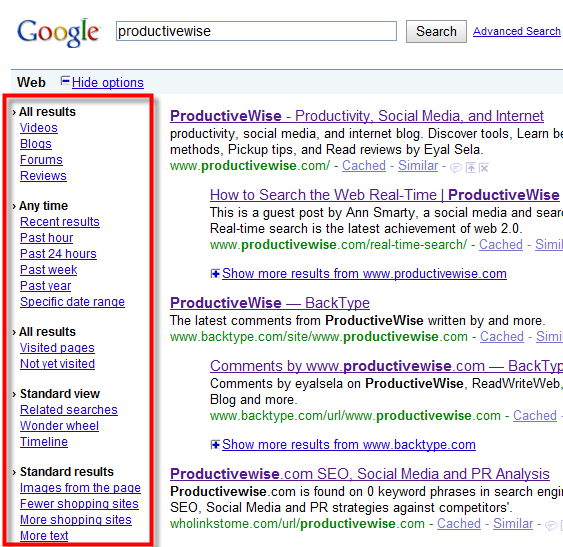Filter results by Videos
Image resolution: width=563 pixels, height=547 pixels.
(39, 128)
